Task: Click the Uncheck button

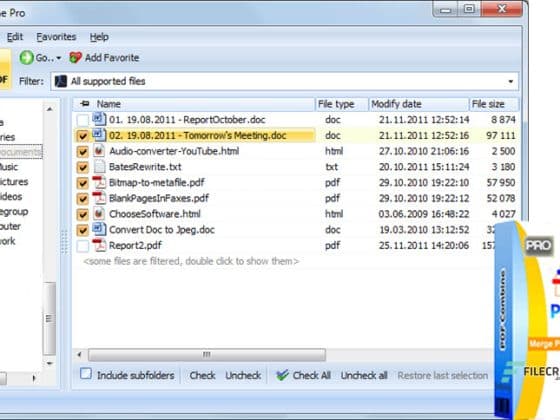Action: (243, 375)
